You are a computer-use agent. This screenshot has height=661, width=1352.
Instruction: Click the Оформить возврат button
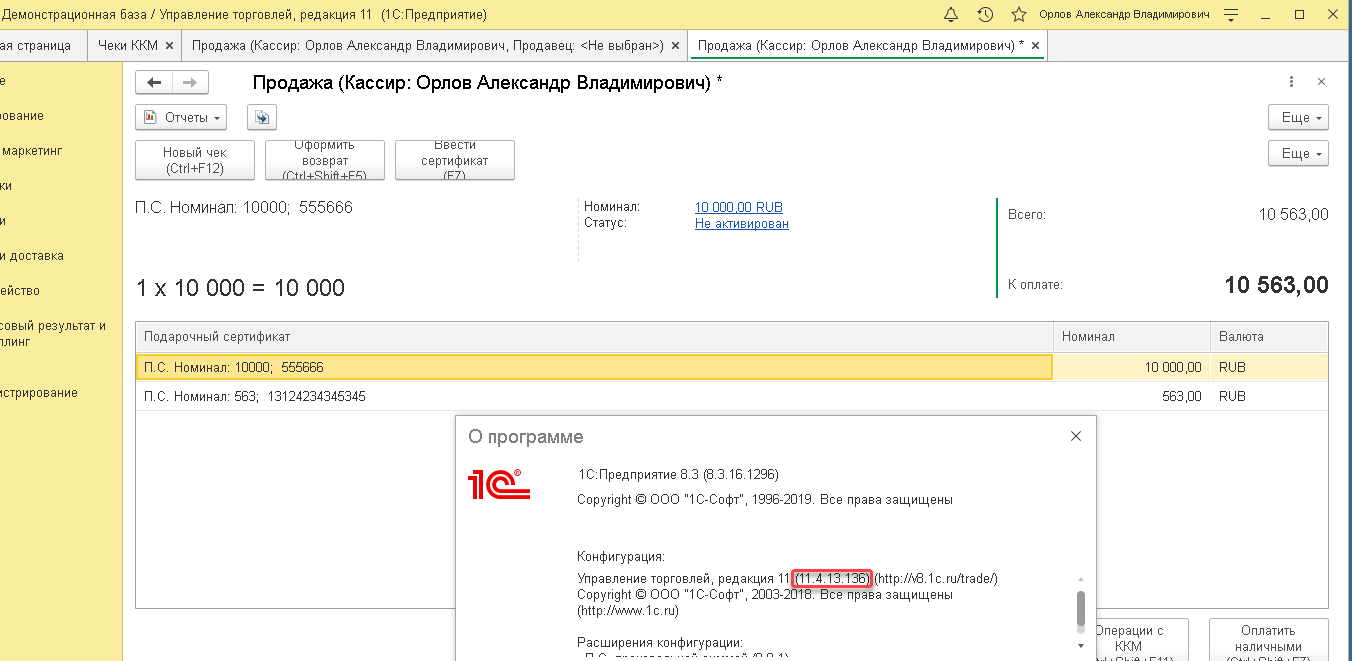[x=325, y=160]
